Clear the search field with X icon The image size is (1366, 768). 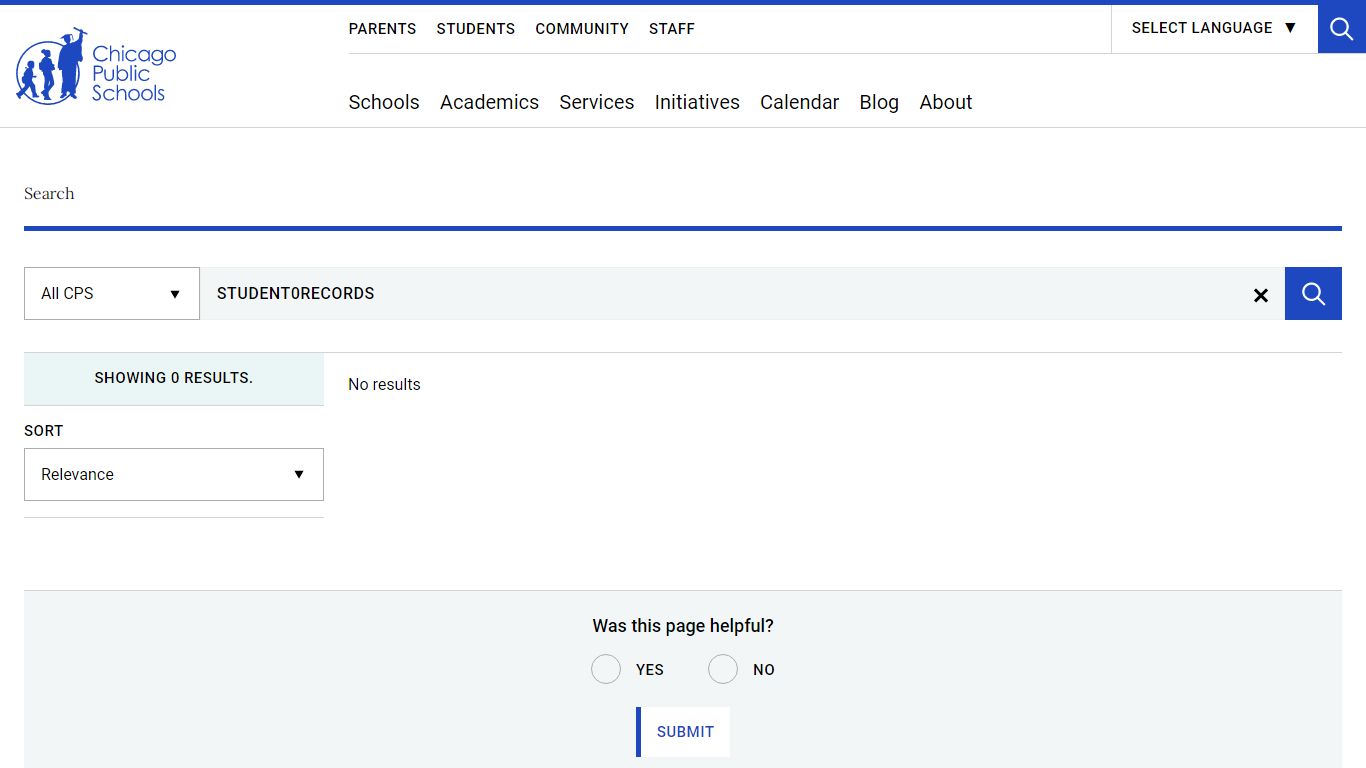click(1261, 295)
